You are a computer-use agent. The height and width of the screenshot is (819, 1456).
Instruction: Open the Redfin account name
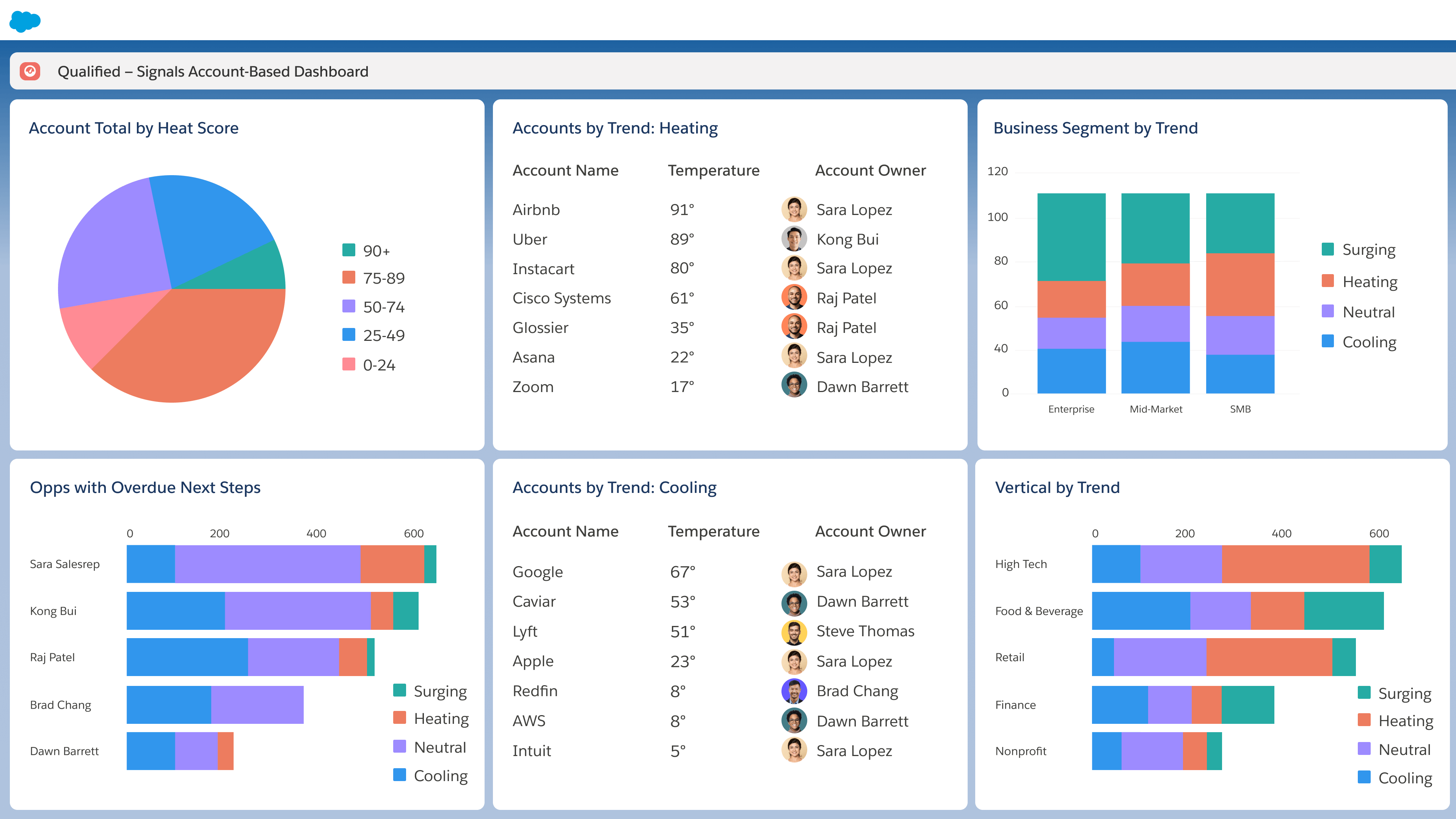click(x=535, y=691)
